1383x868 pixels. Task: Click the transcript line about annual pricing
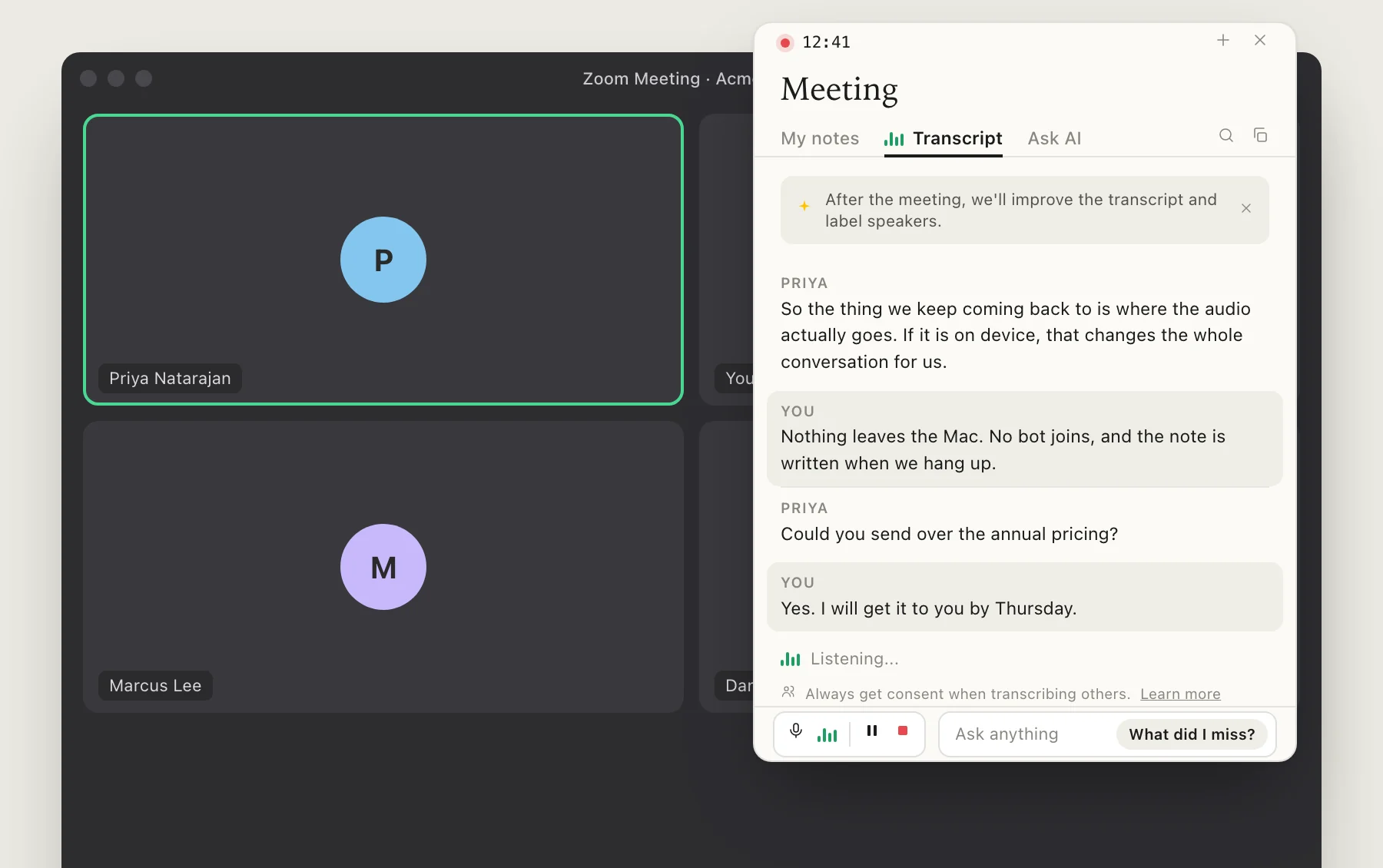pyautogui.click(x=949, y=534)
